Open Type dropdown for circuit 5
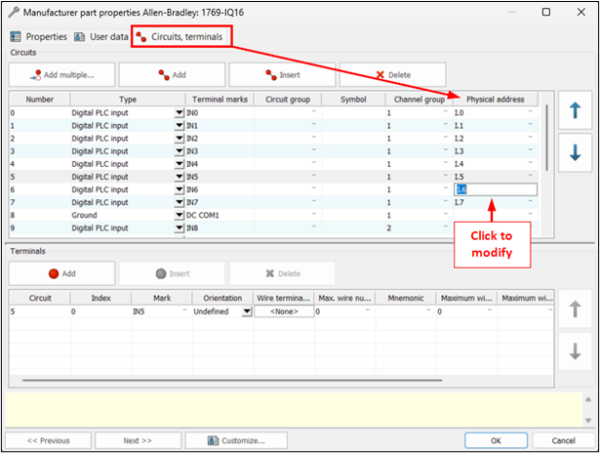The image size is (600, 453). [179, 177]
